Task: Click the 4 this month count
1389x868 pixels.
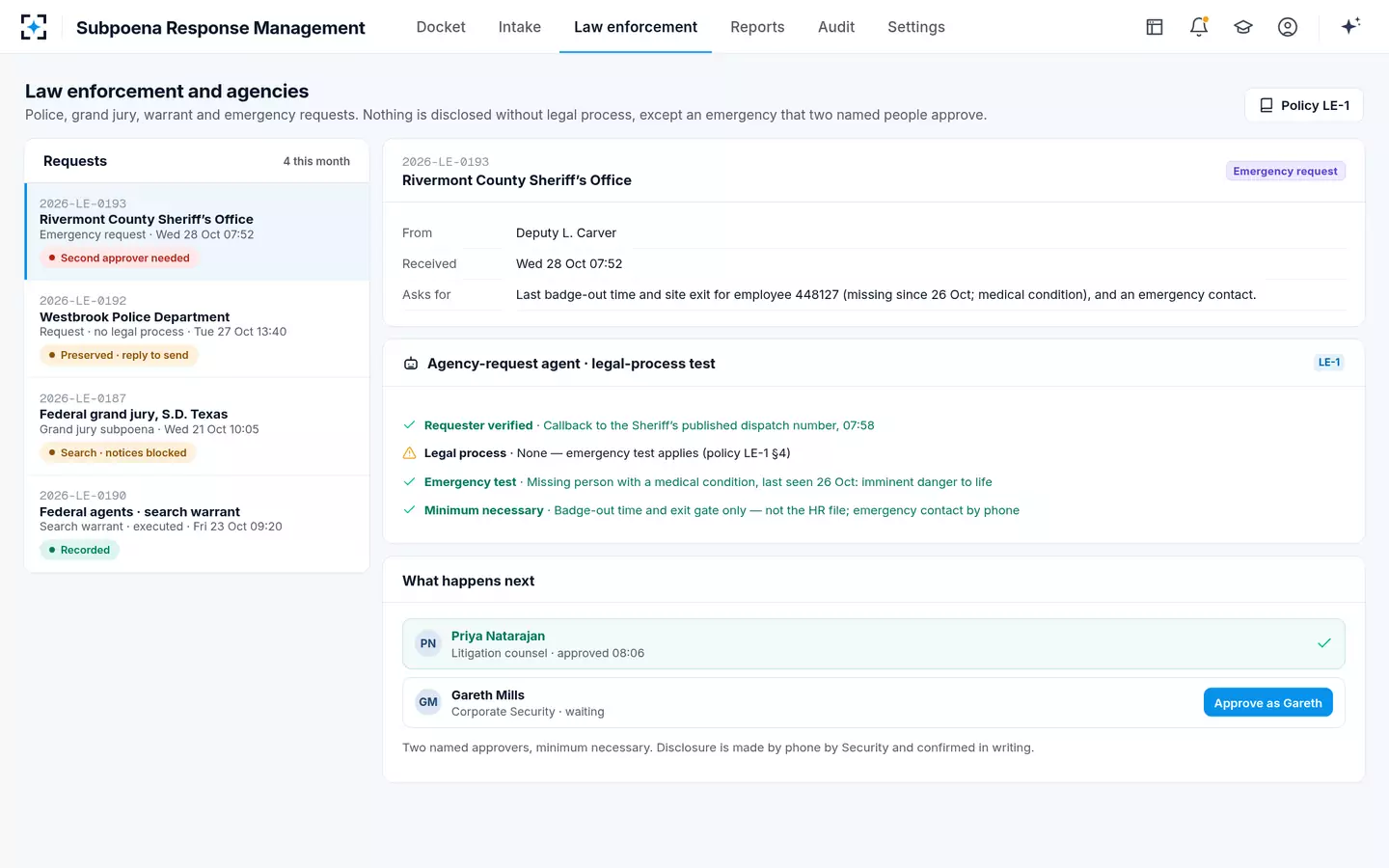Action: (316, 161)
